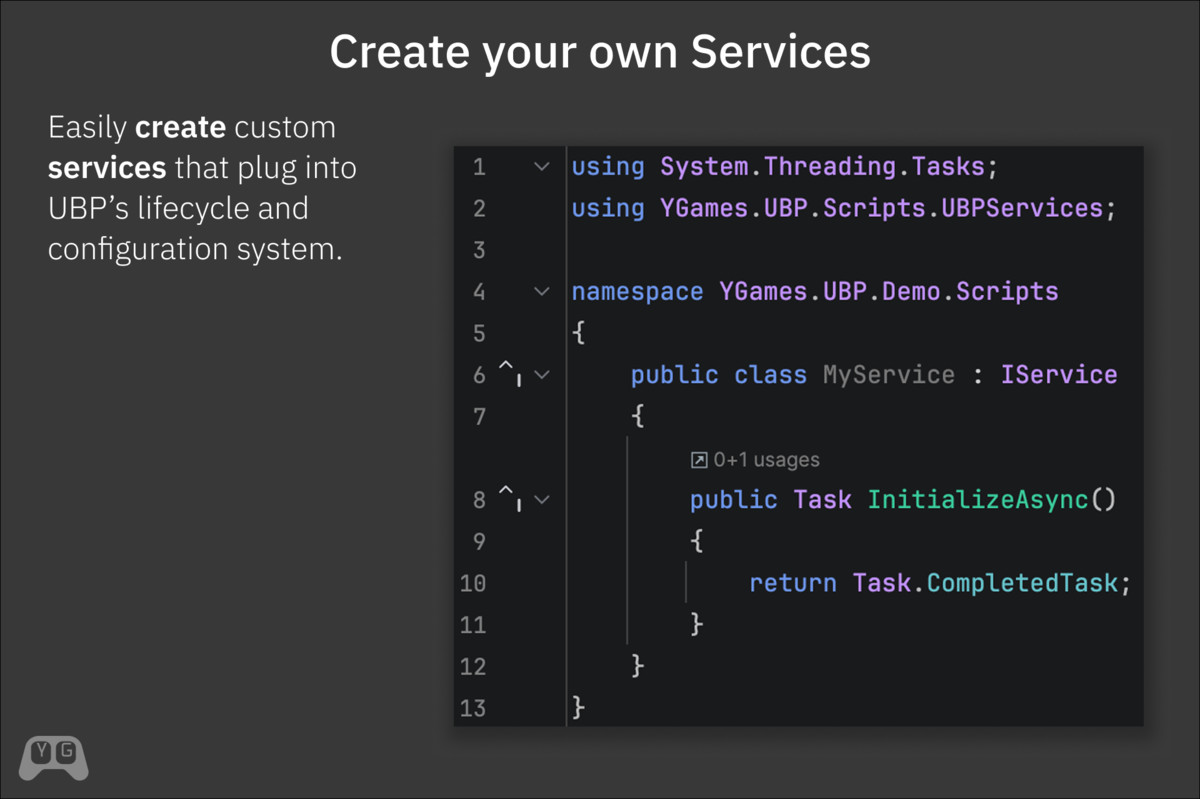This screenshot has height=799, width=1200.
Task: Click the InitializeAsync method name
Action: [x=977, y=499]
